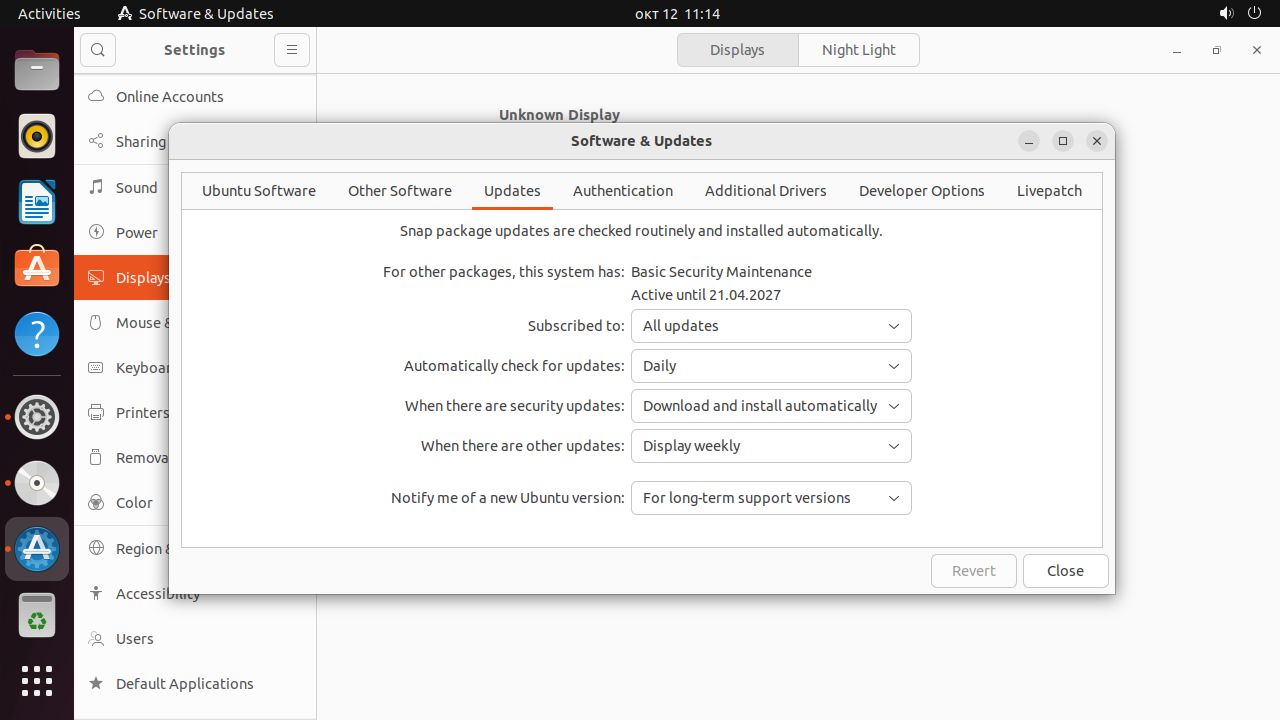Switch to the Other Software tab
The image size is (1280, 720).
point(400,191)
